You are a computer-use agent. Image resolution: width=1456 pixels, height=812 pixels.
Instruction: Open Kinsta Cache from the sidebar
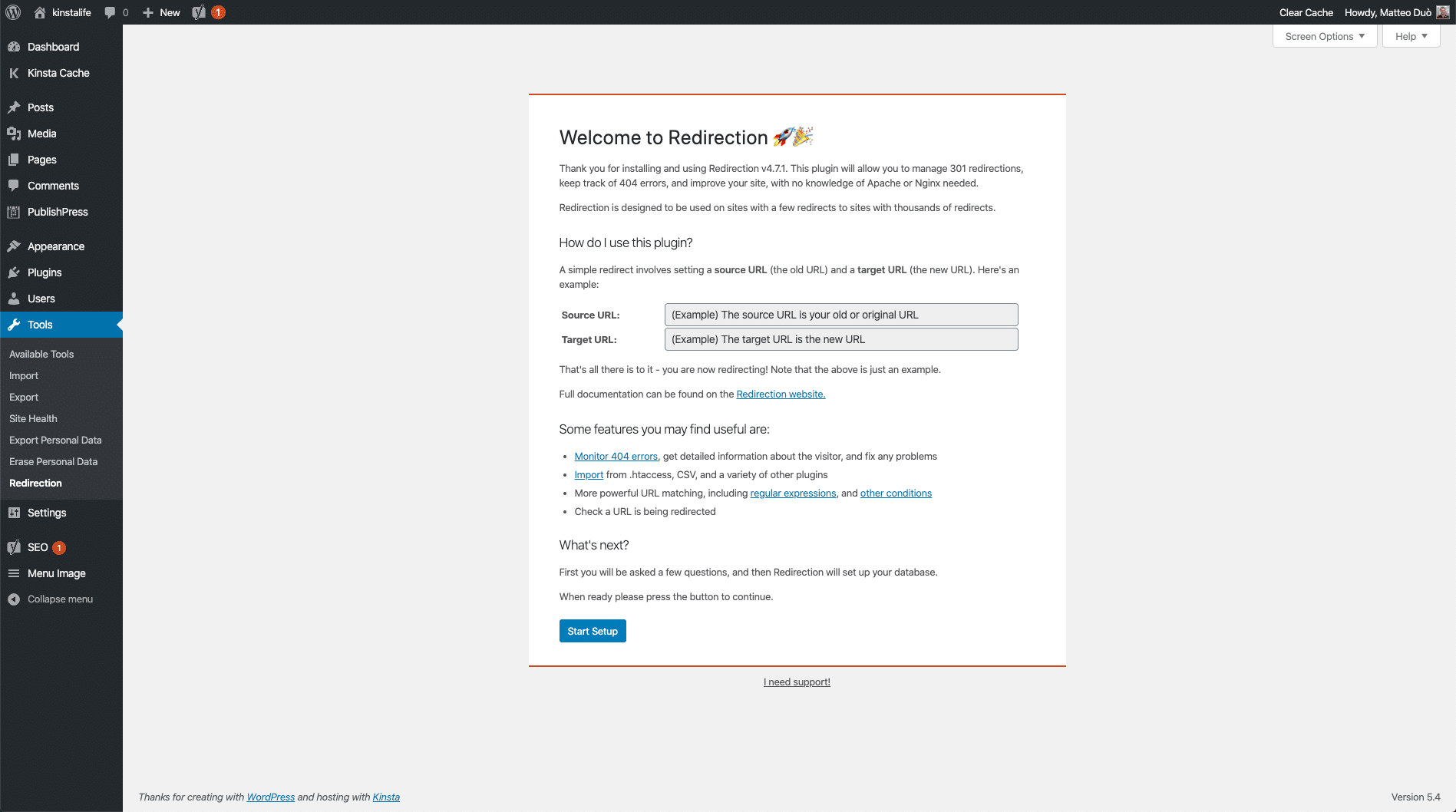[14, 73]
